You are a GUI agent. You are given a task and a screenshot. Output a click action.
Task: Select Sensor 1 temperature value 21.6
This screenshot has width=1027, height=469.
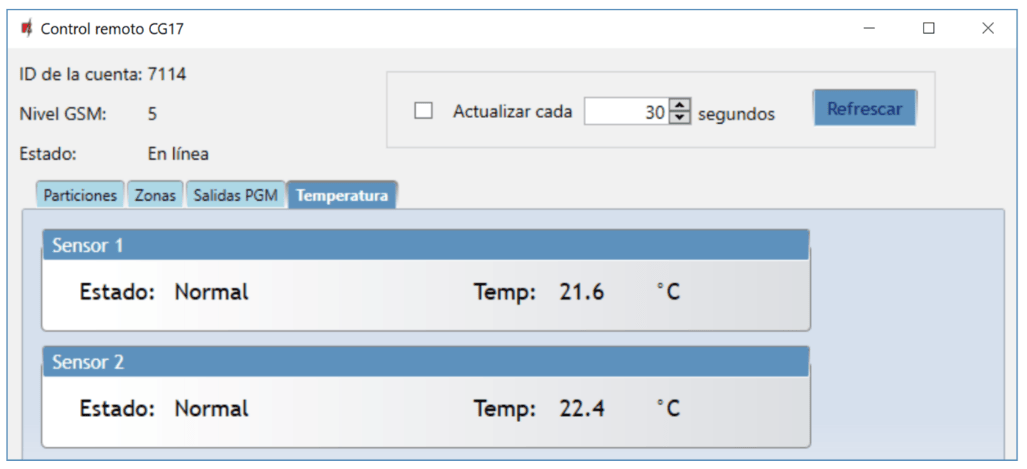click(582, 293)
